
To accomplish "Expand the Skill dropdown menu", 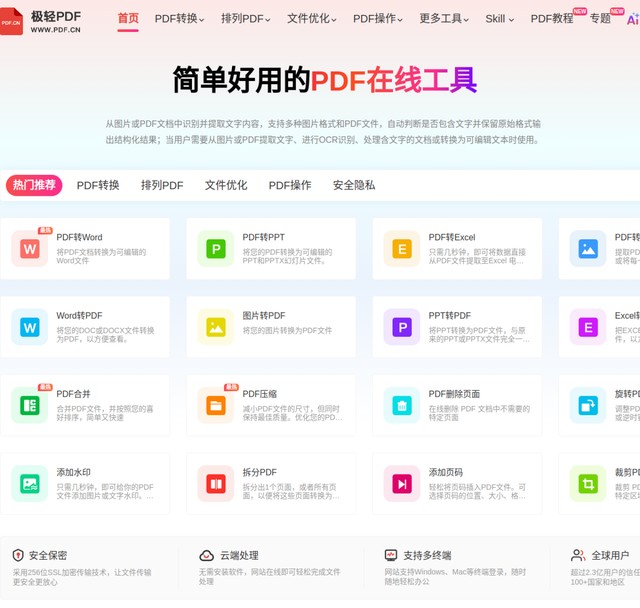I will (500, 19).
